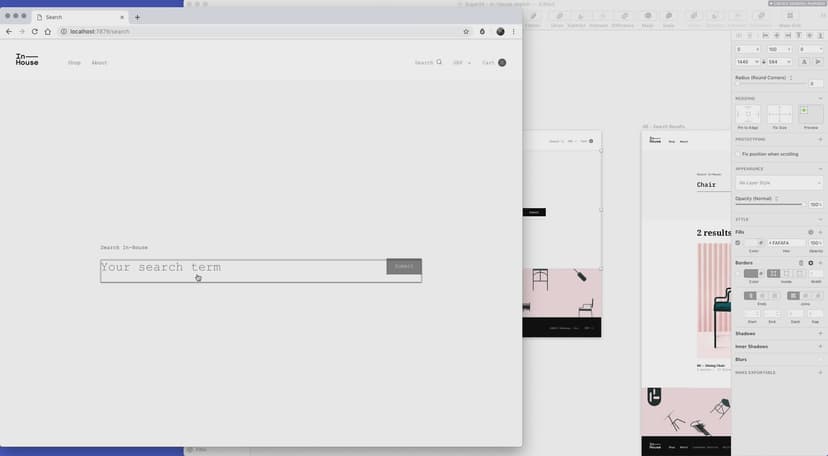Screen dimensions: 828x456
Task: Open the Opacity blend mode dropdown
Action: coord(777,198)
